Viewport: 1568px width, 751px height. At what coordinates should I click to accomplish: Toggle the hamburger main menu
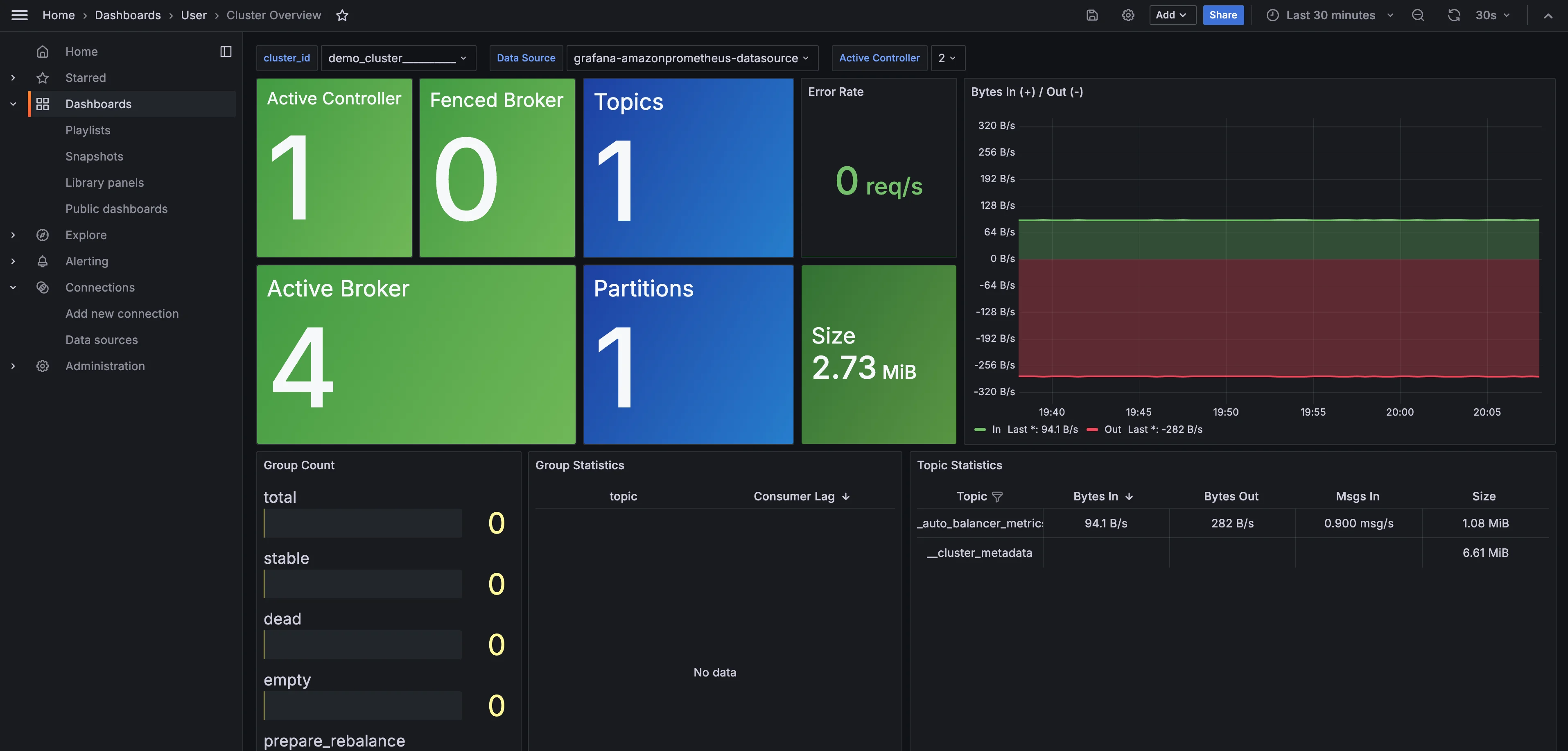20,15
